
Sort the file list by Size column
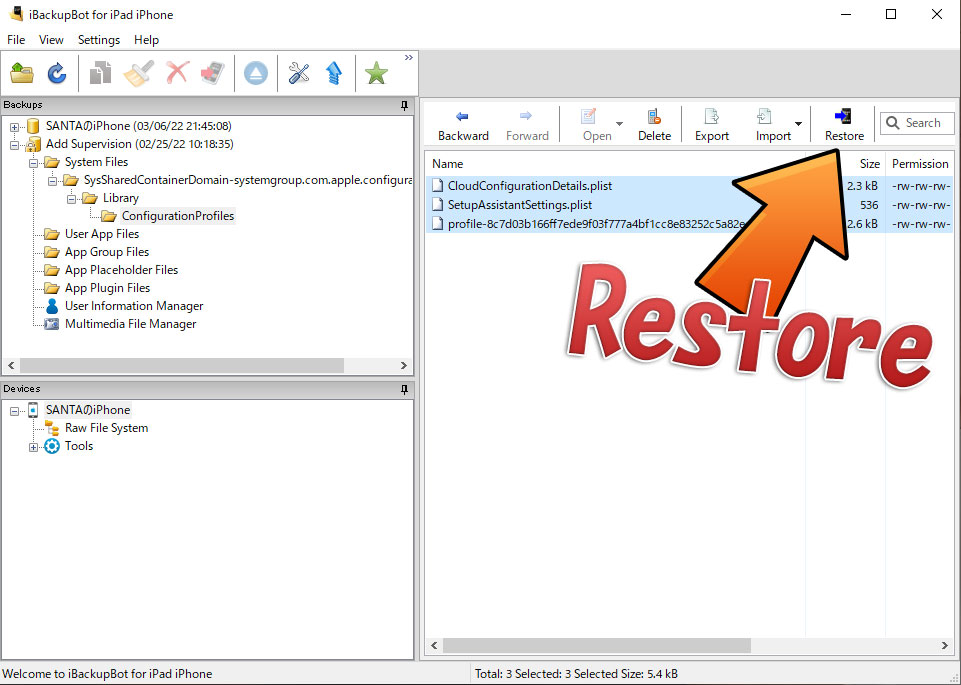coord(870,164)
